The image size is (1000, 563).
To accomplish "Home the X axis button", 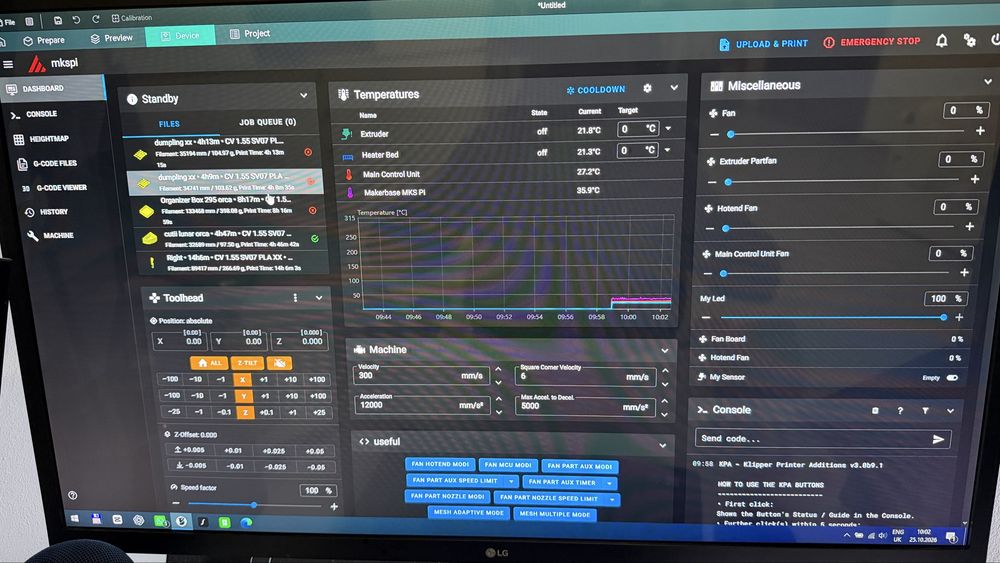I will 242,379.
